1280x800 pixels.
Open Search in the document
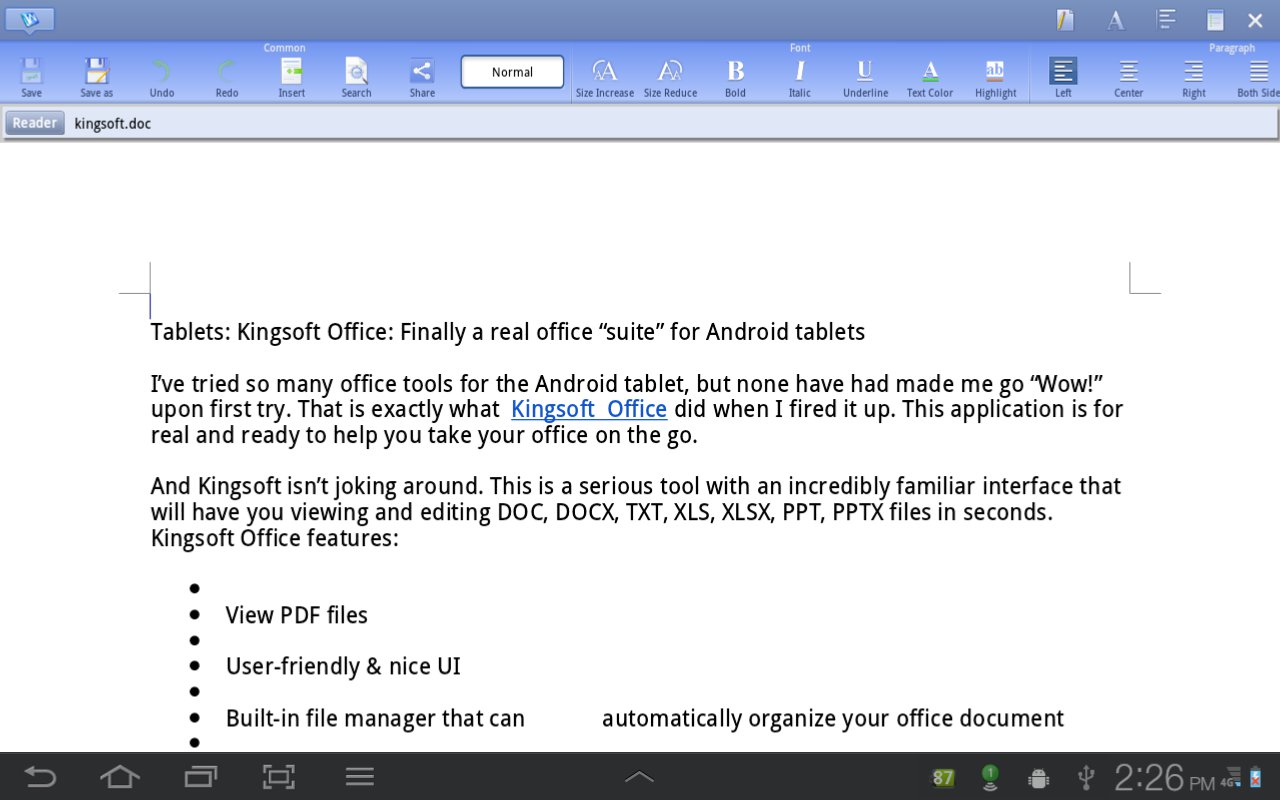click(356, 76)
